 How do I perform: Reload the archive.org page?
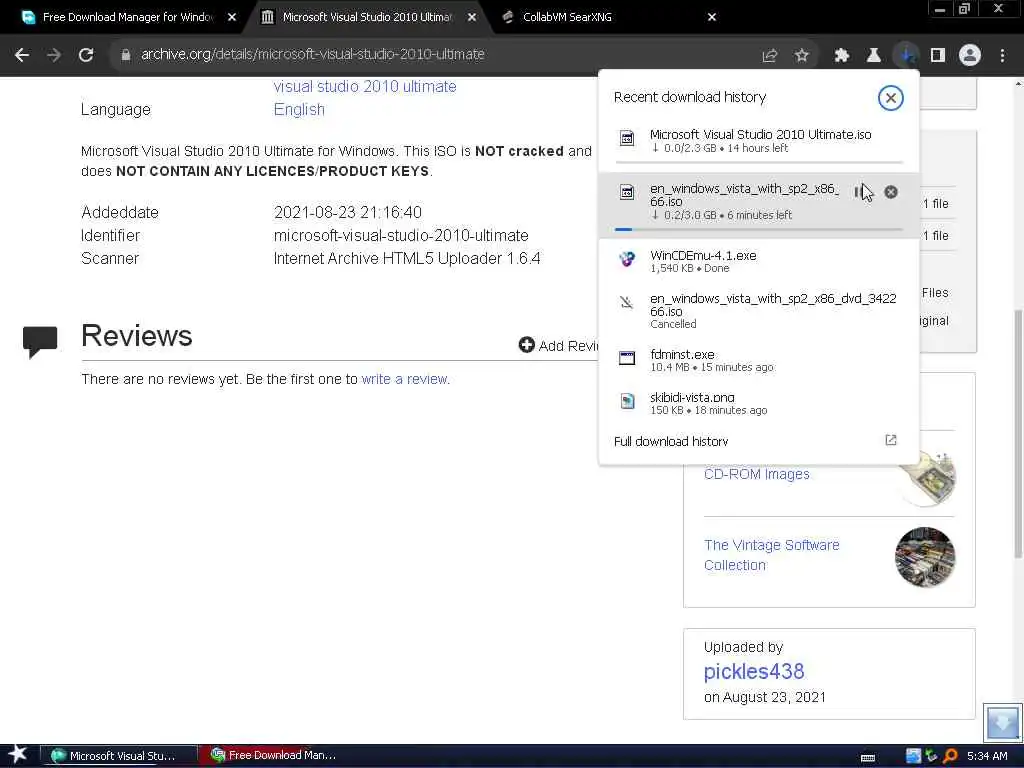[x=86, y=55]
